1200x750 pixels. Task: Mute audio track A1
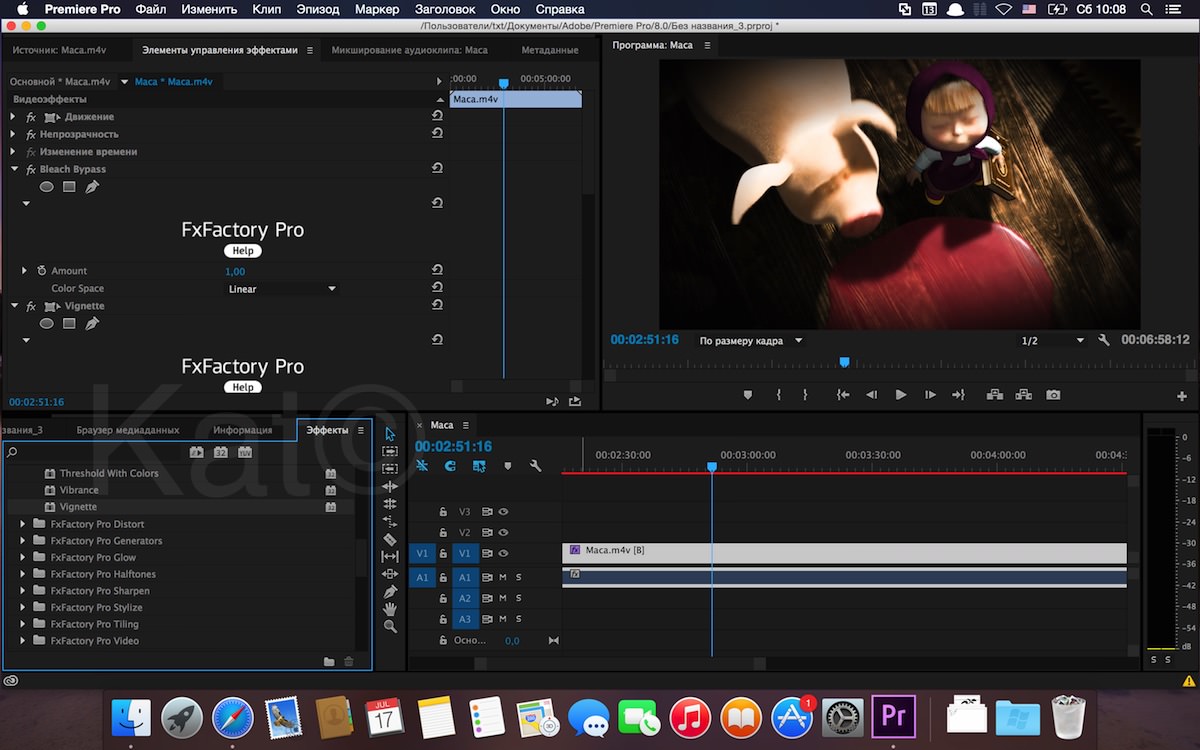coord(503,577)
